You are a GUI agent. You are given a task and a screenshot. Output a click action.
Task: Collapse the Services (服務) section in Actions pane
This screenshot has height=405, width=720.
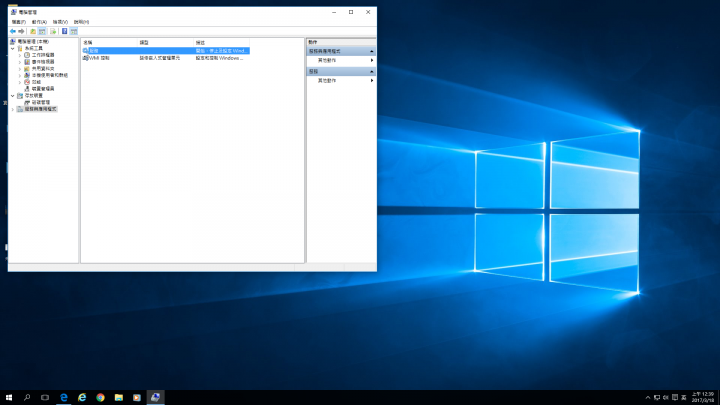point(371,71)
